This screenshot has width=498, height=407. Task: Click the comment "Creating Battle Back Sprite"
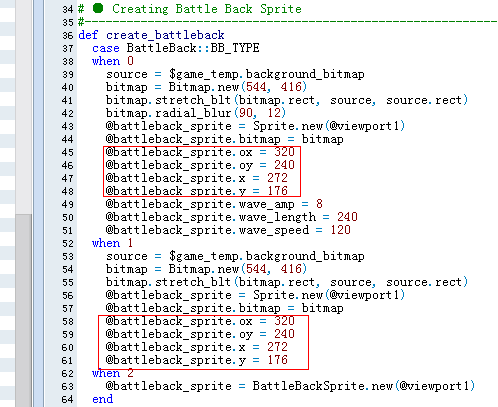pos(207,9)
